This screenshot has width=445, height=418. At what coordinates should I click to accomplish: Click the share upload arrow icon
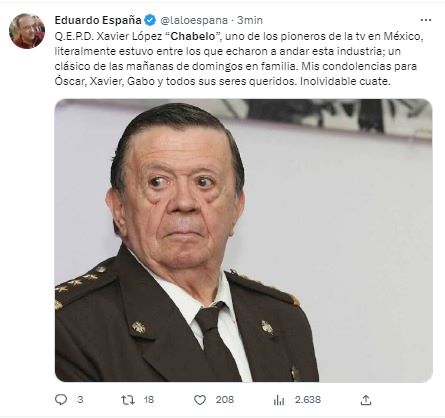coord(366,400)
